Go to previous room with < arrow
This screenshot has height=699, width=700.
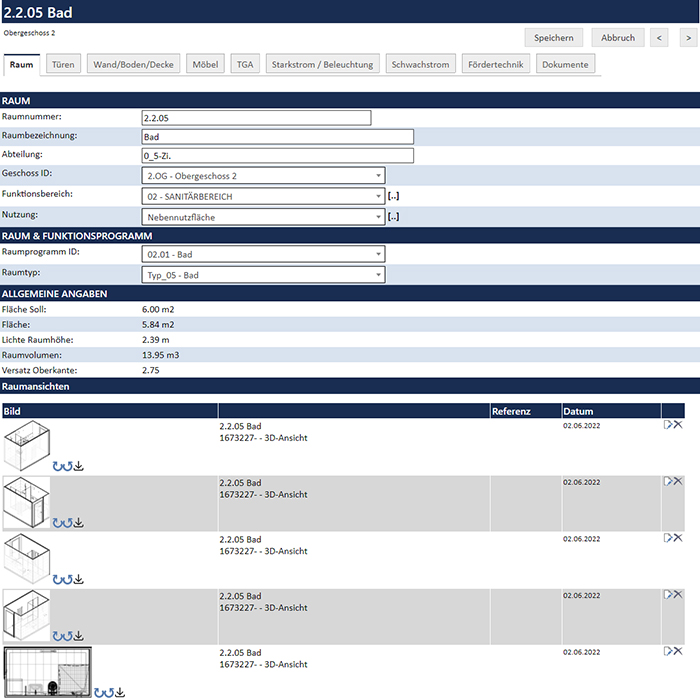coord(659,38)
